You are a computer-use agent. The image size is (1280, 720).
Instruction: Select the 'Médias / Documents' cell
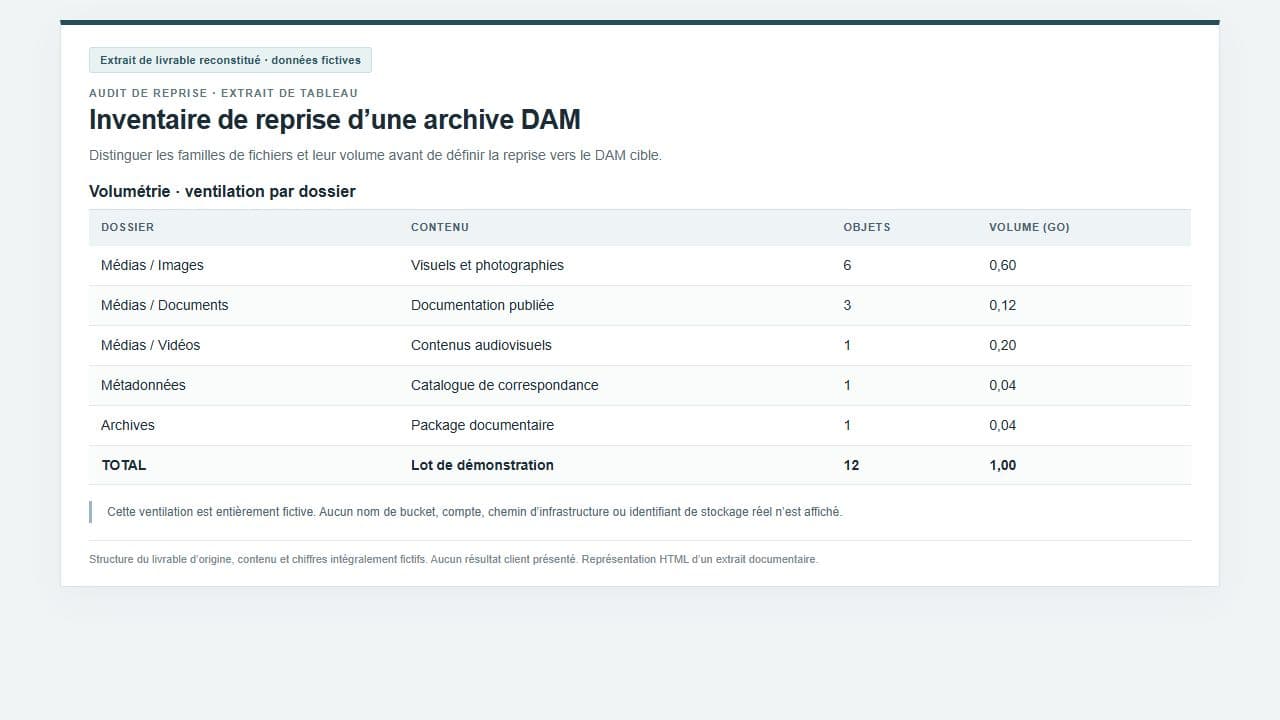[165, 305]
